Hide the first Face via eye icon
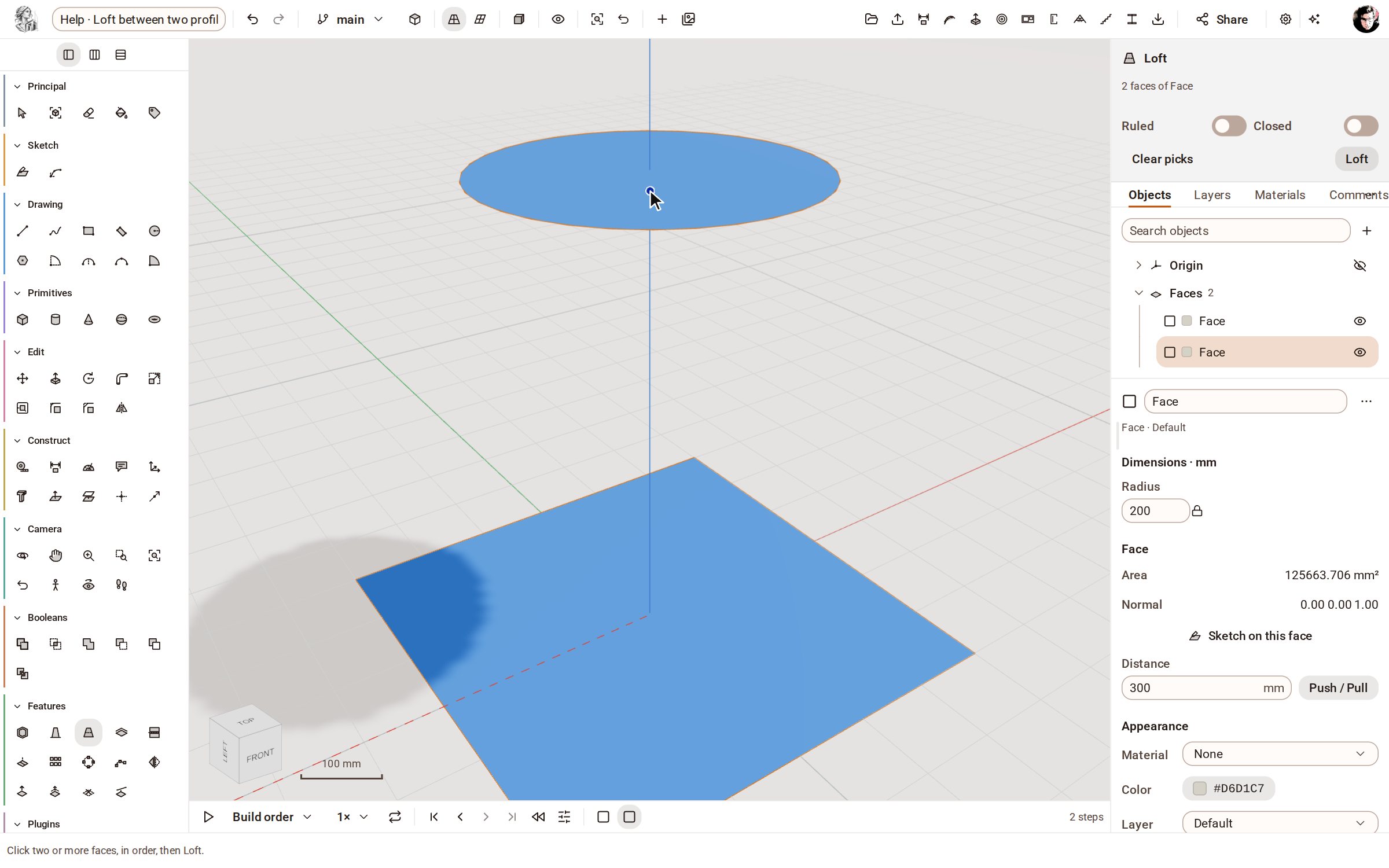1389x868 pixels. (1360, 321)
